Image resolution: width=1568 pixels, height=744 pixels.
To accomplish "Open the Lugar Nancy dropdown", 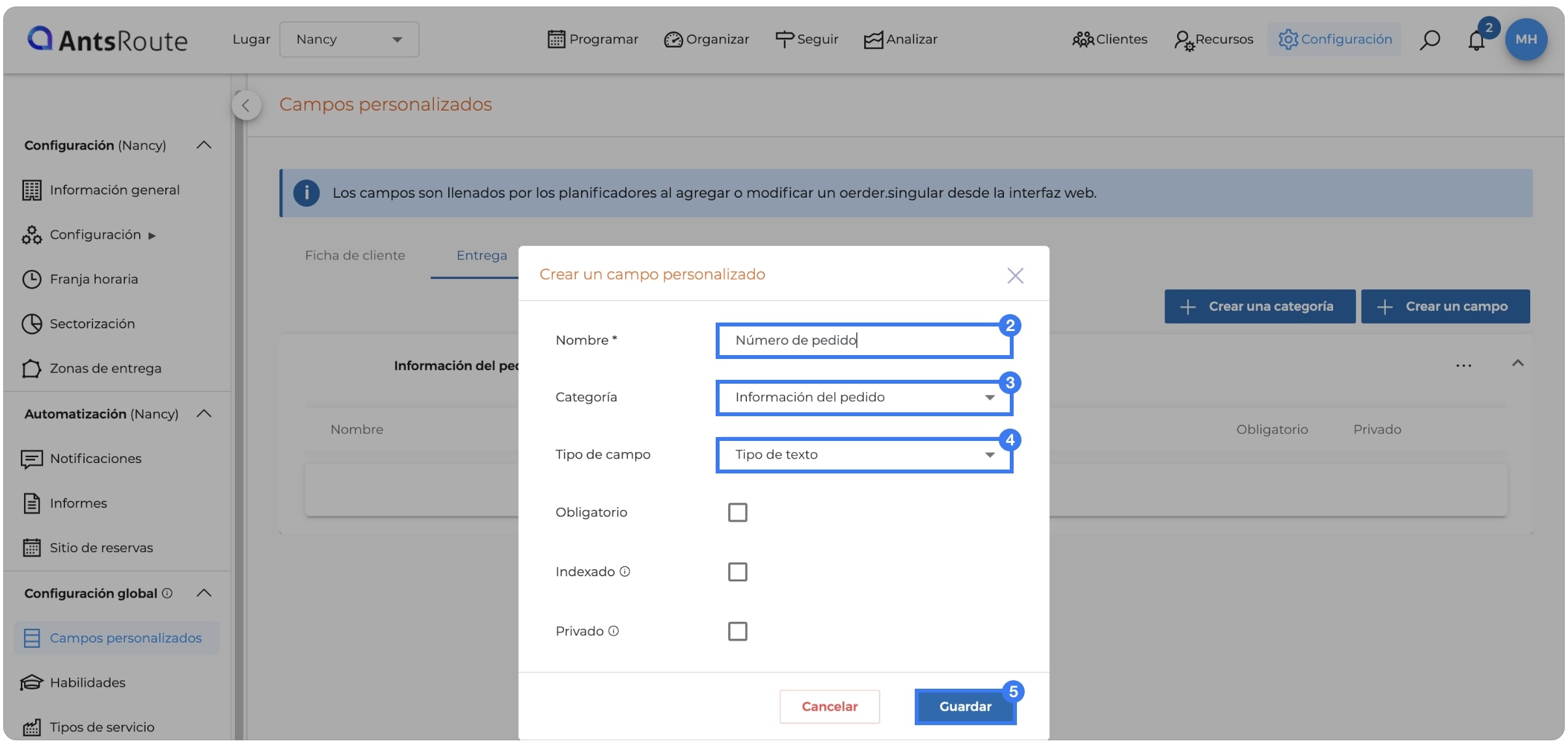I will 349,40.
